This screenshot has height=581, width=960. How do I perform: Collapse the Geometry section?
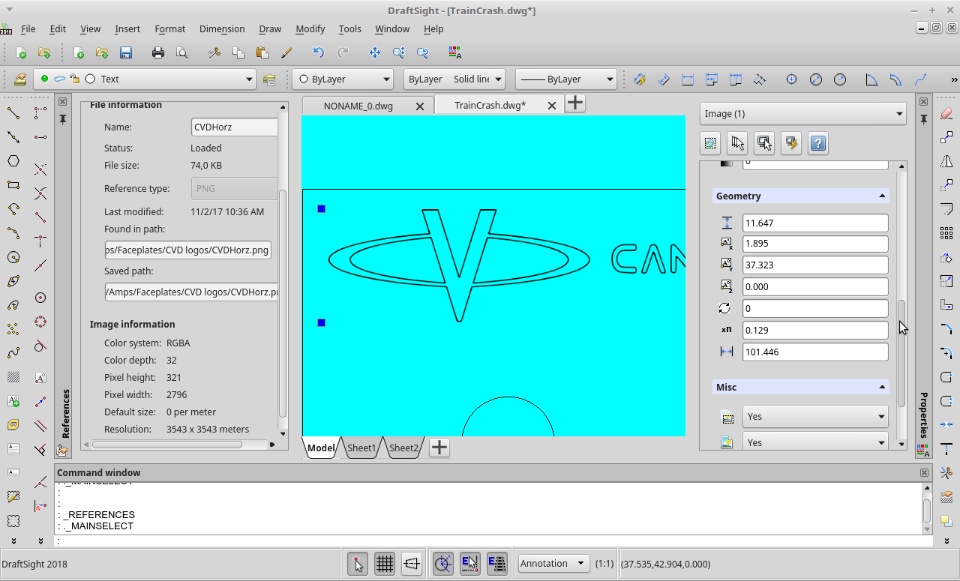[x=882, y=196]
